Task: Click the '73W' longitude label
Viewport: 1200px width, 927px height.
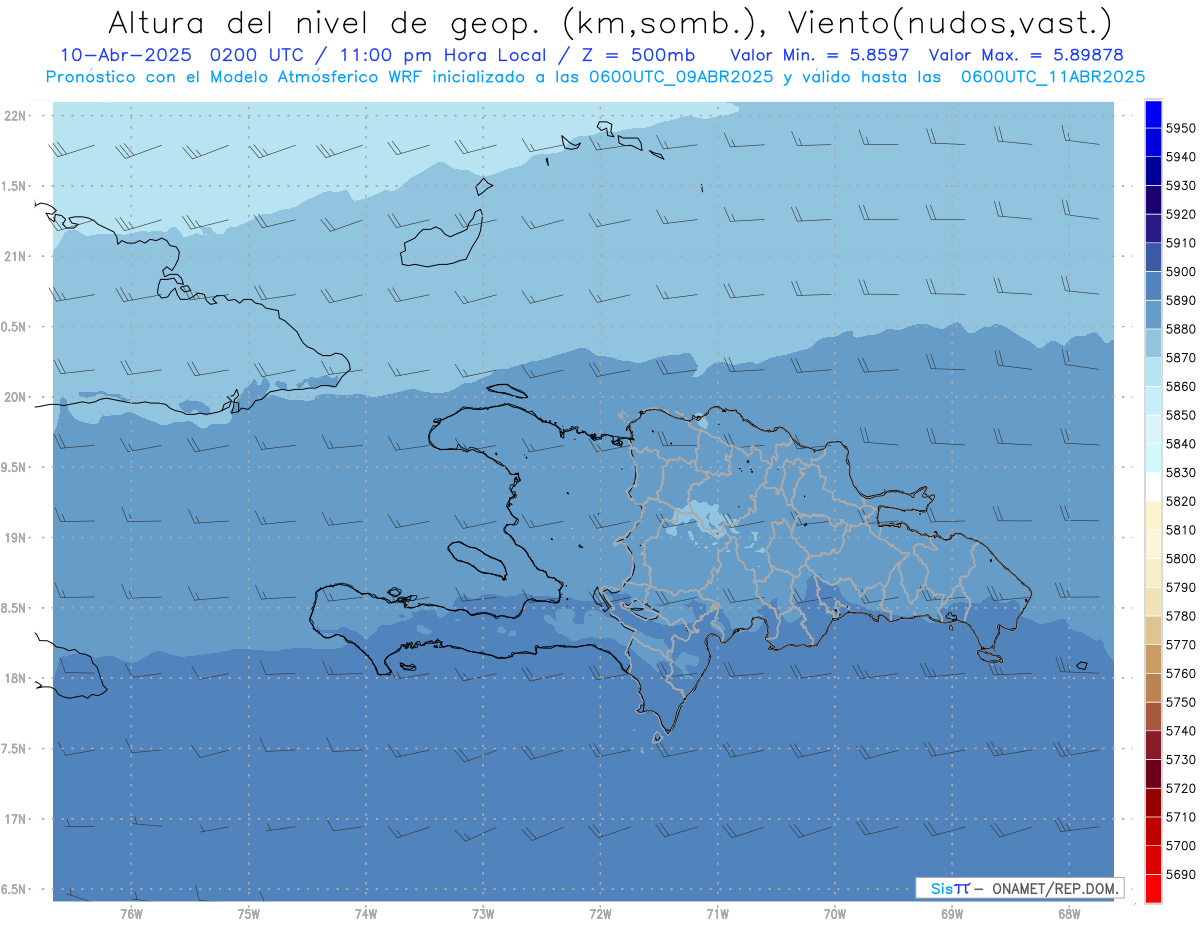Action: [483, 913]
